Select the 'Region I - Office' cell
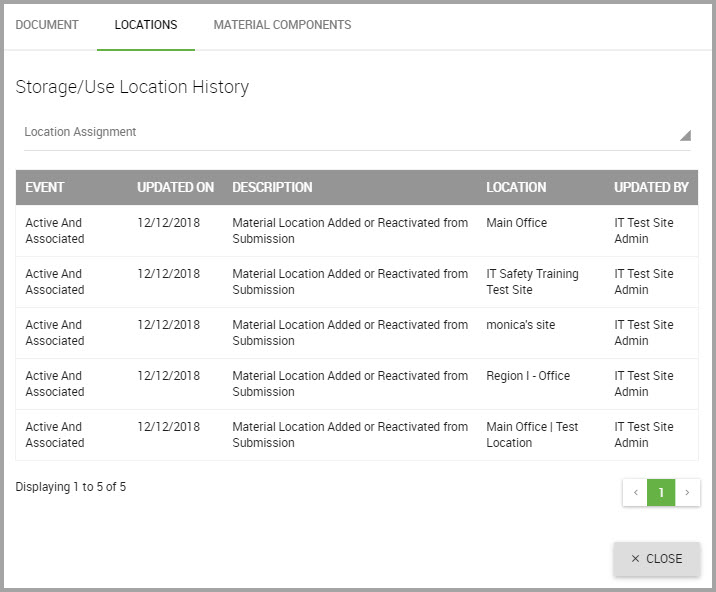The image size is (716, 592). pos(528,376)
